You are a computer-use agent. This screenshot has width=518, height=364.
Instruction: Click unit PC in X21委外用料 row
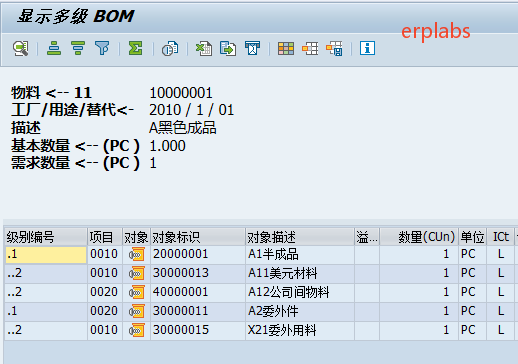click(468, 330)
